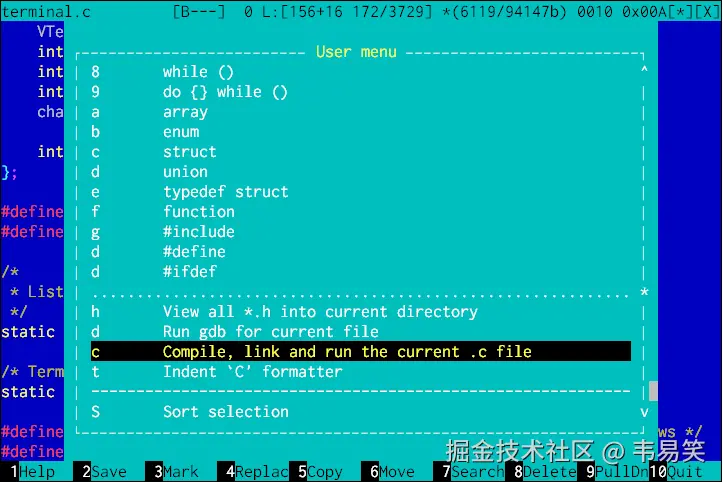Activate the 6Move function key
The width and height of the screenshot is (723, 482).
click(392, 472)
